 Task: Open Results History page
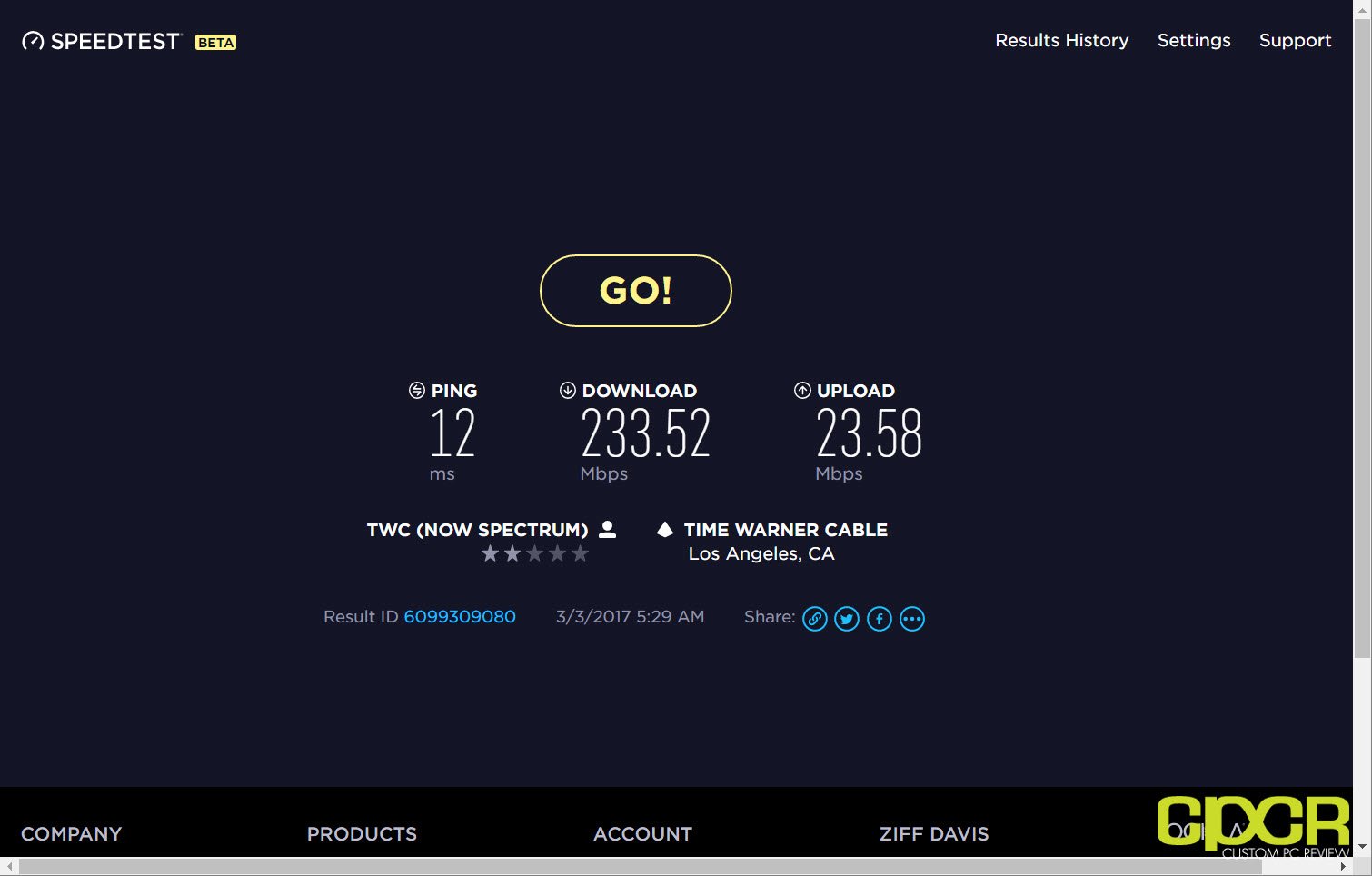pos(1061,40)
